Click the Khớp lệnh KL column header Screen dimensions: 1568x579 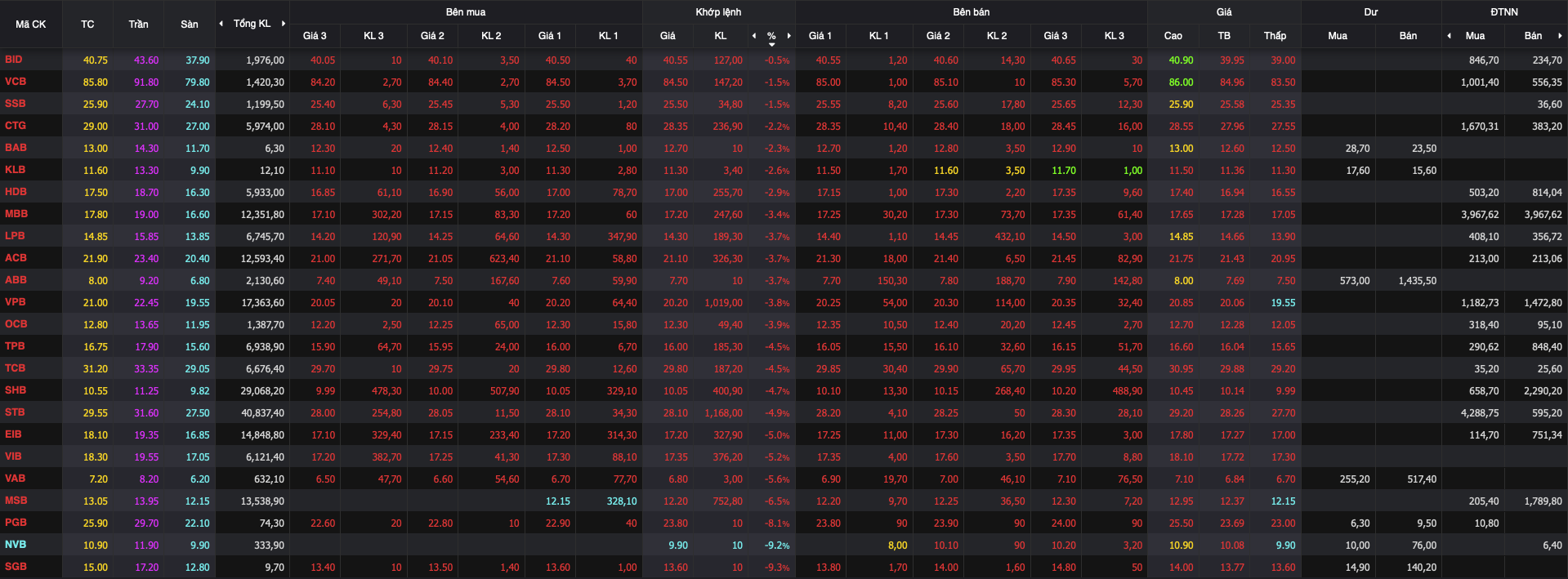tap(721, 36)
